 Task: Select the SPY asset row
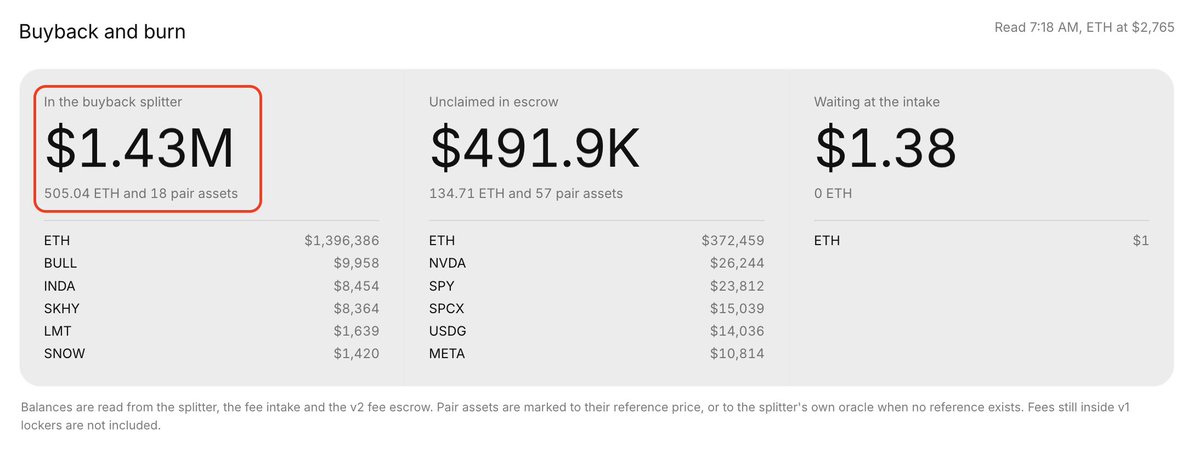[x=596, y=286]
